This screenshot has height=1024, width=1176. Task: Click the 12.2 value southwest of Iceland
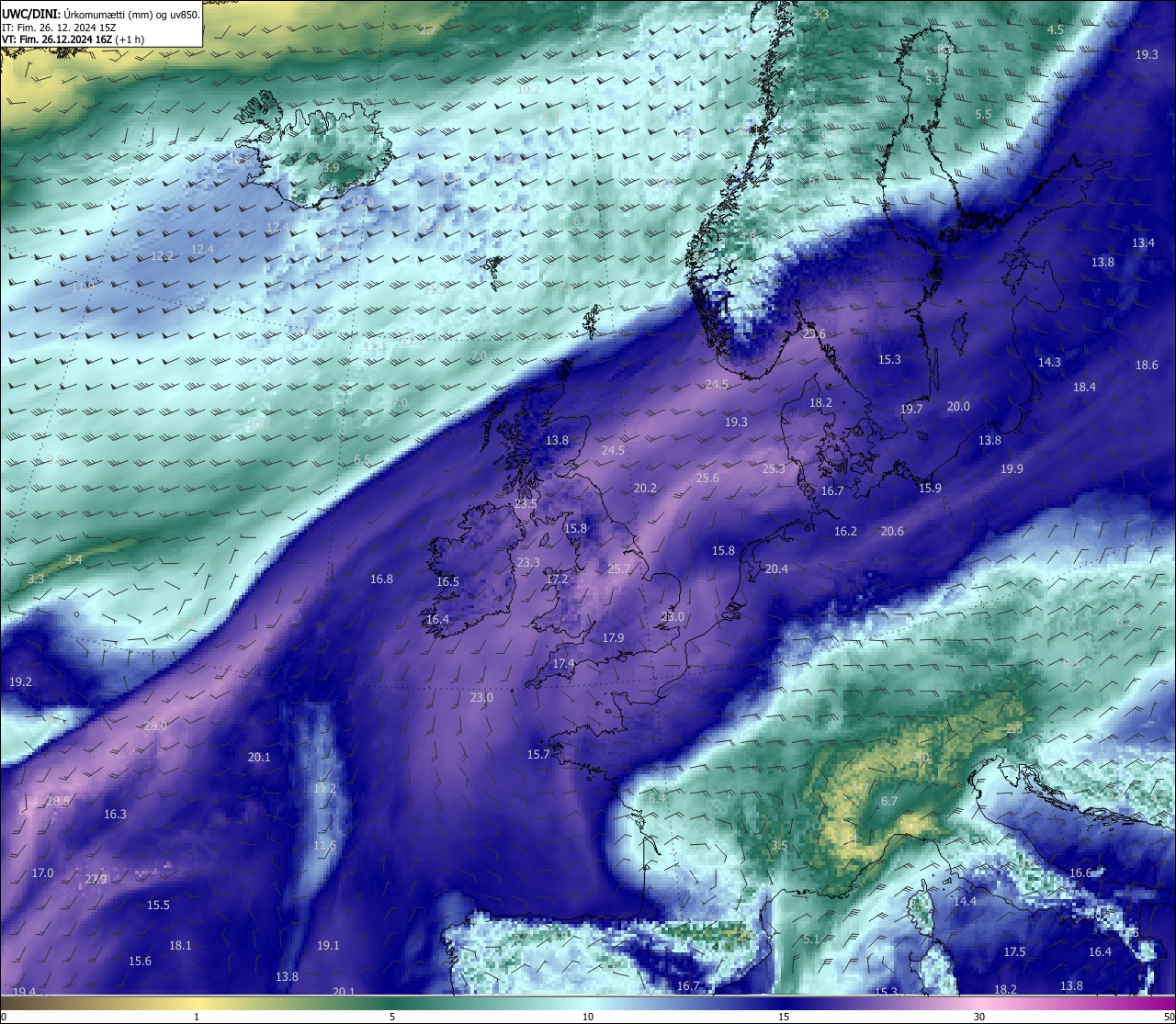pos(162,255)
